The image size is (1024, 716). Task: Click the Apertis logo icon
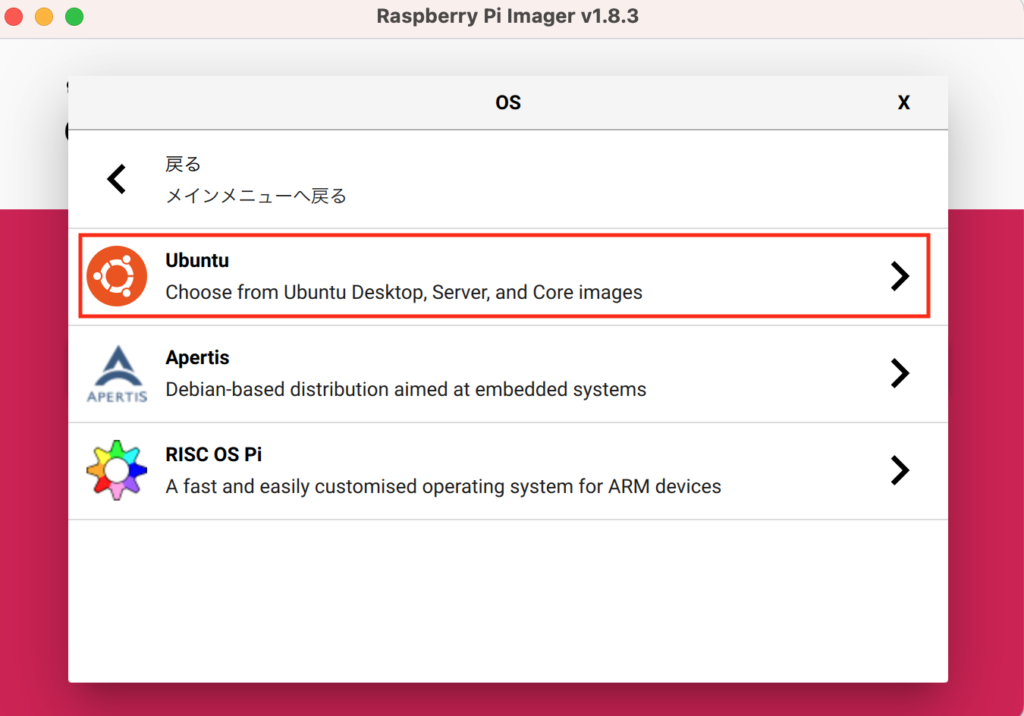tap(117, 374)
